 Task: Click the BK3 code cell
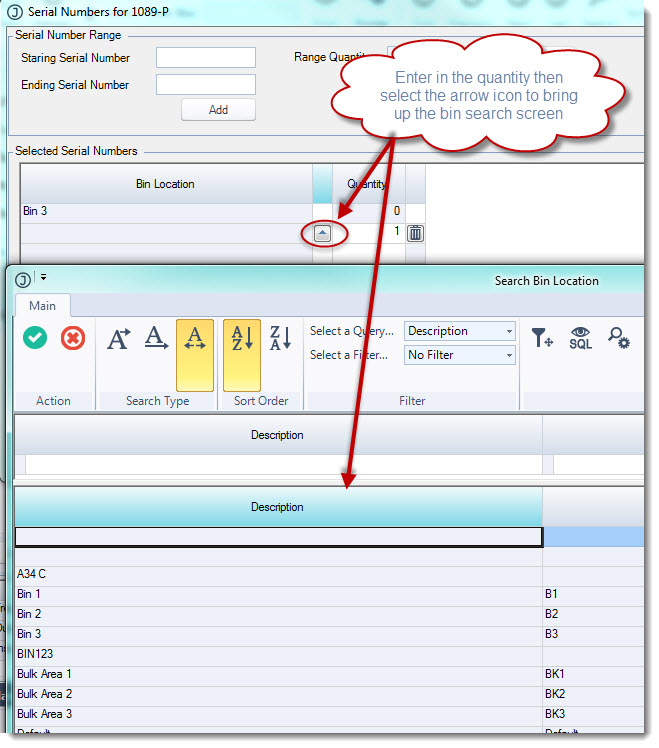coord(593,714)
